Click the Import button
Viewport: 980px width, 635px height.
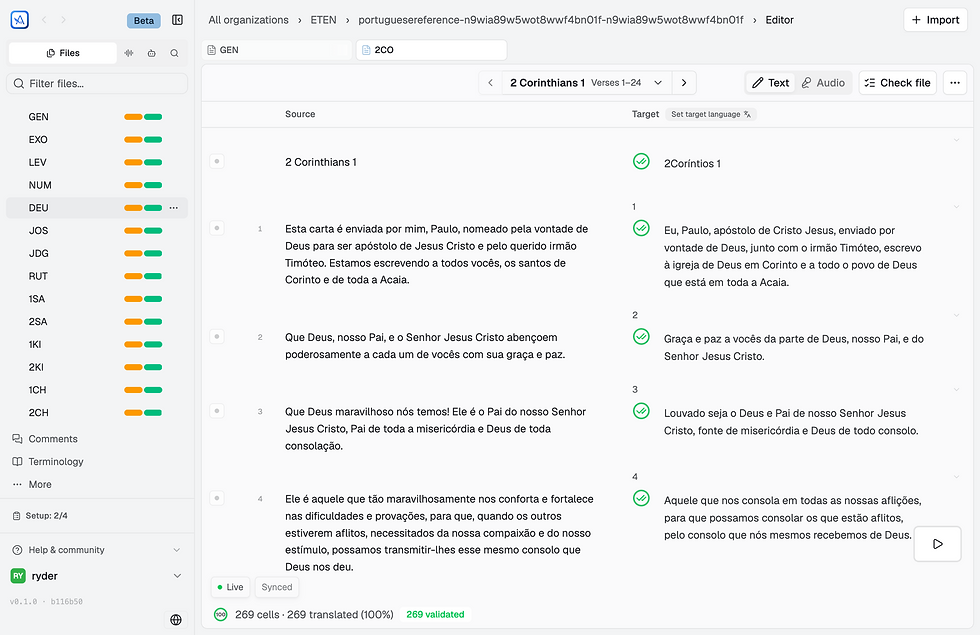[935, 20]
